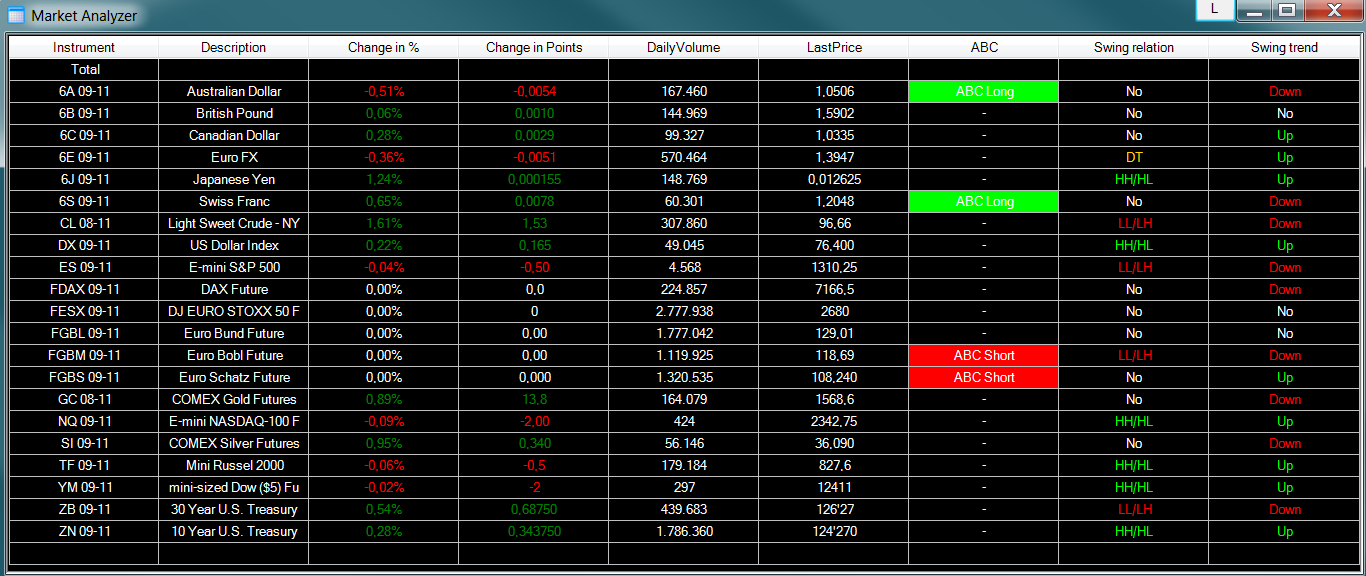Click the 2342,75 last price cell
Screen dimensions: 1366x576
834,421
